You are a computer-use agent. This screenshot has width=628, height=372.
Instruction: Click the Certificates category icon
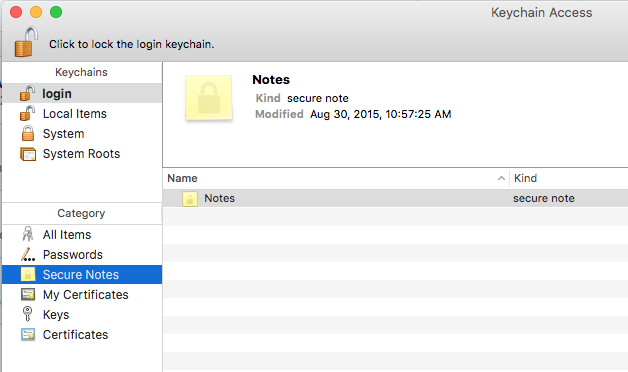(28, 334)
